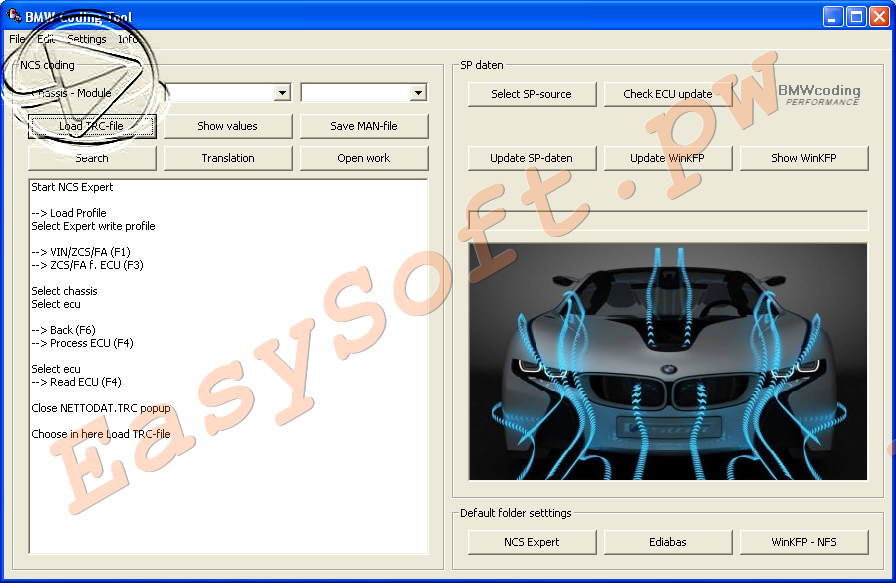
Task: Minimize the BMW Coding Tool window
Action: pyautogui.click(x=833, y=17)
